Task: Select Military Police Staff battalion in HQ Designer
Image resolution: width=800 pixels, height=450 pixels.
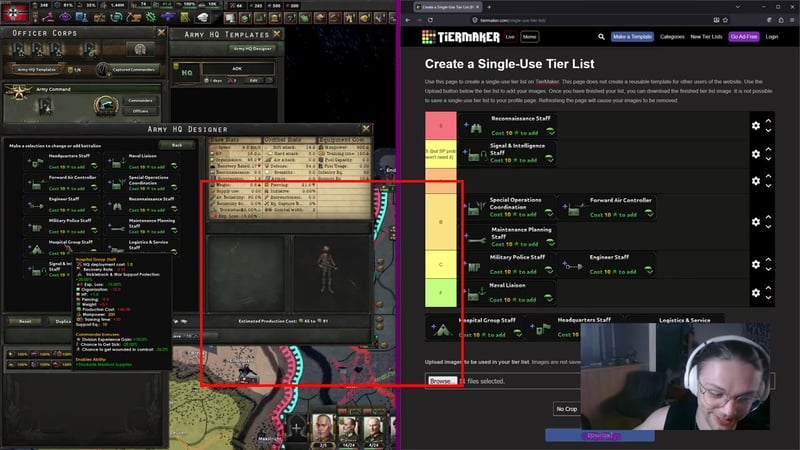Action: click(x=61, y=226)
